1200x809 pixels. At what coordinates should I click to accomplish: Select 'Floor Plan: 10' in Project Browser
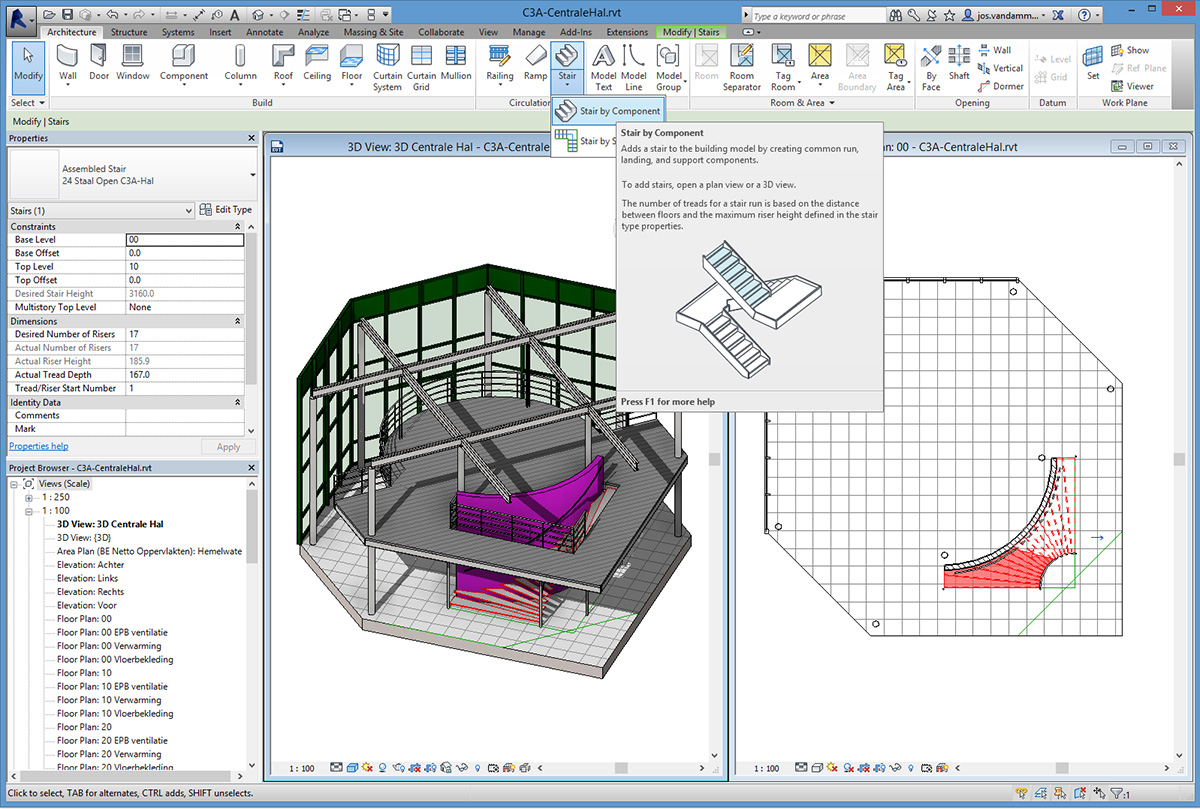click(x=84, y=673)
